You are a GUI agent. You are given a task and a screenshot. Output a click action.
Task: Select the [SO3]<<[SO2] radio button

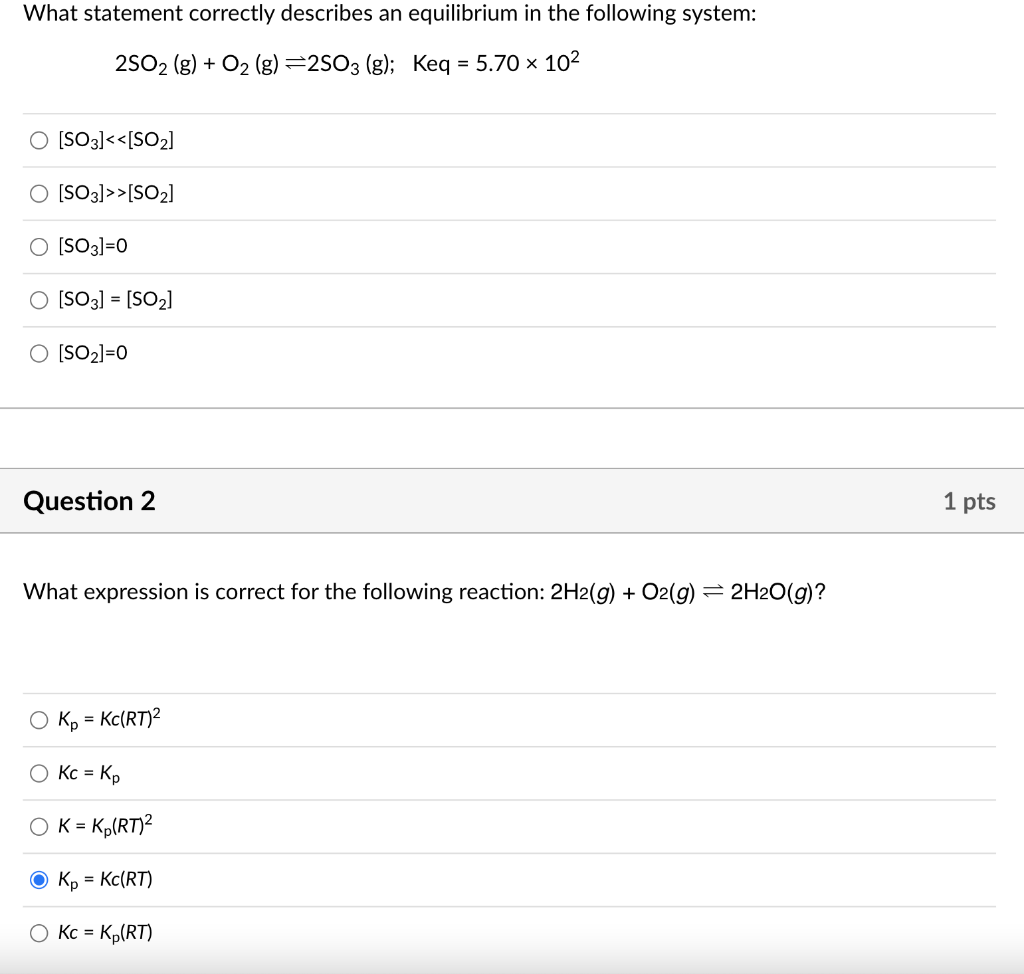[39, 140]
